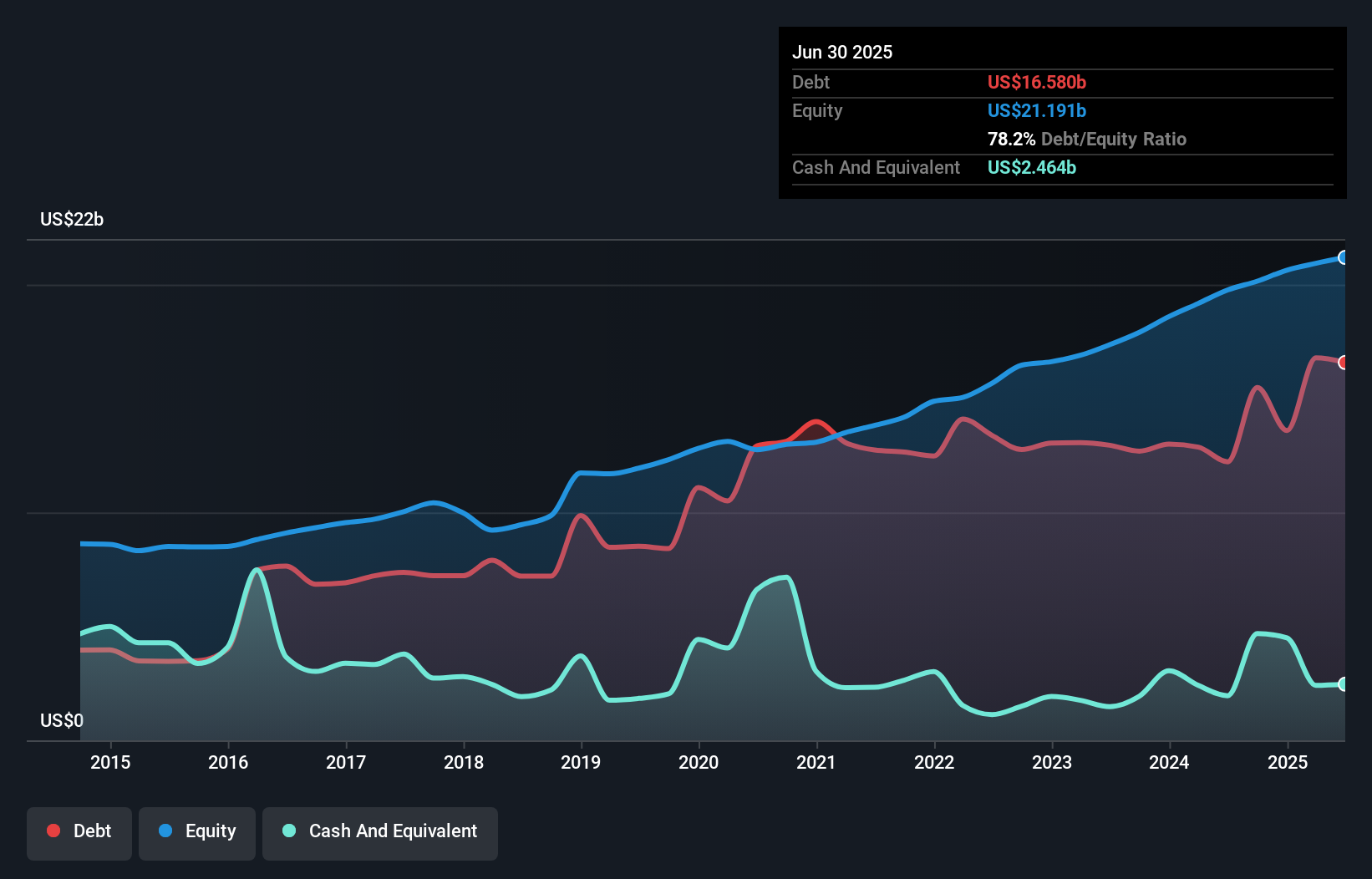Select the 2022 x-axis label
The image size is (1372, 879).
(934, 762)
